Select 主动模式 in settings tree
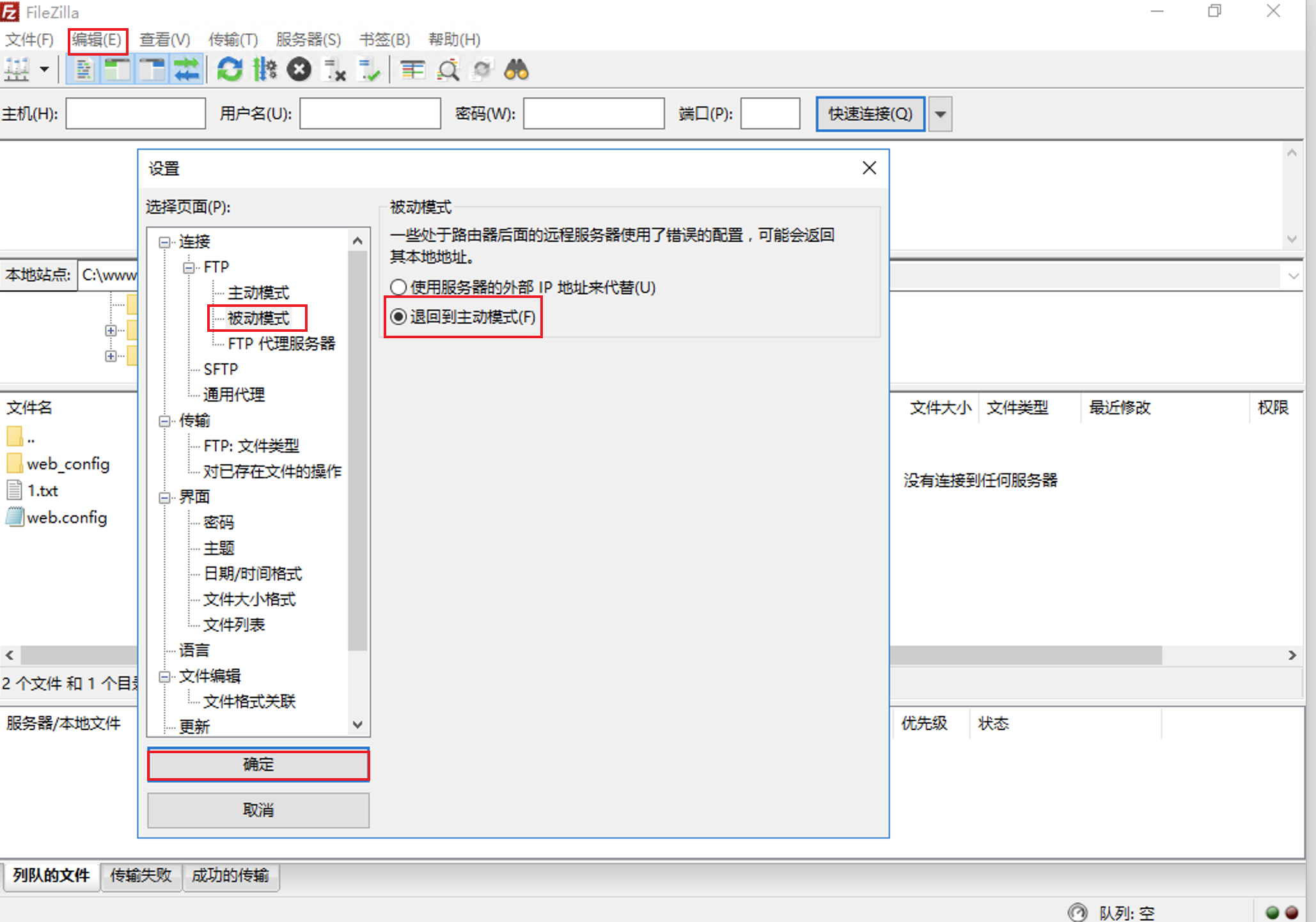 (258, 293)
